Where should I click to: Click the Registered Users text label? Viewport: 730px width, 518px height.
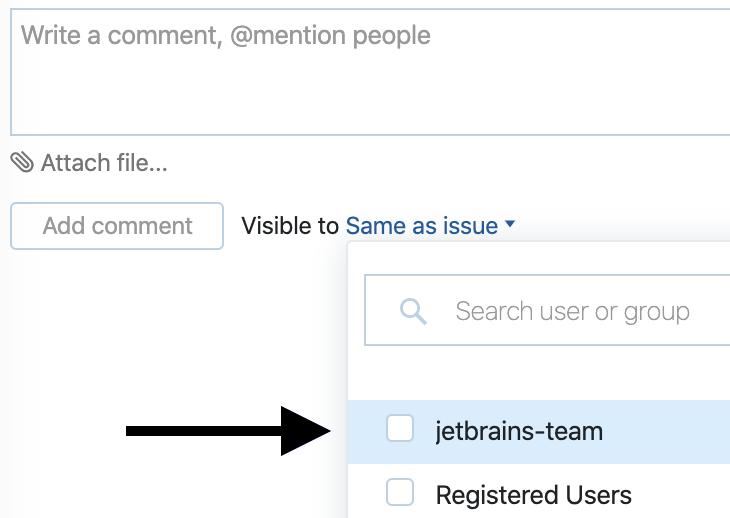533,495
